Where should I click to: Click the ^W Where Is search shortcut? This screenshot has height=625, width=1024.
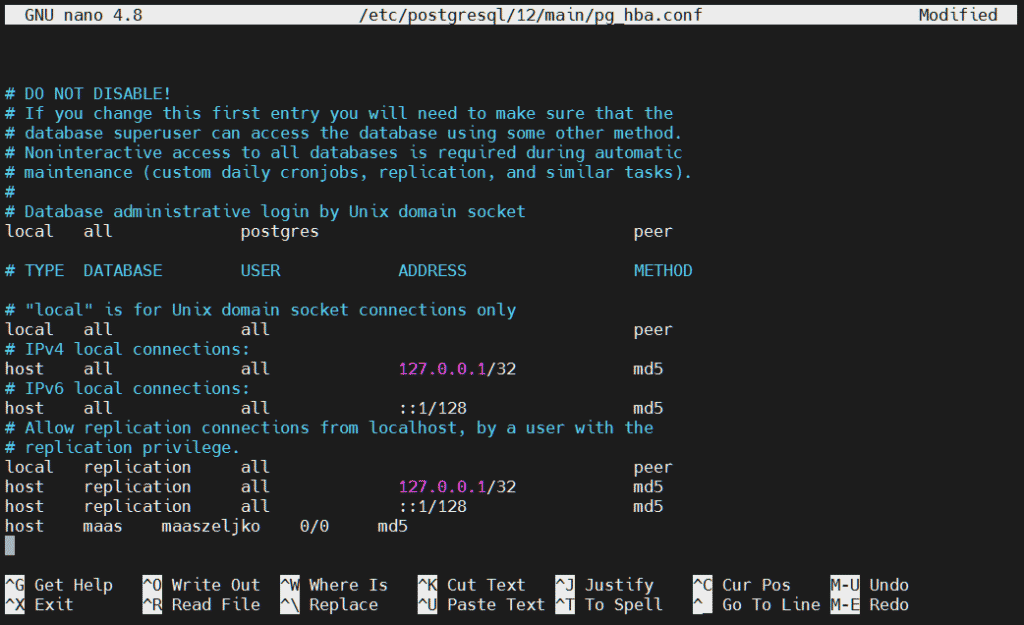pos(333,585)
